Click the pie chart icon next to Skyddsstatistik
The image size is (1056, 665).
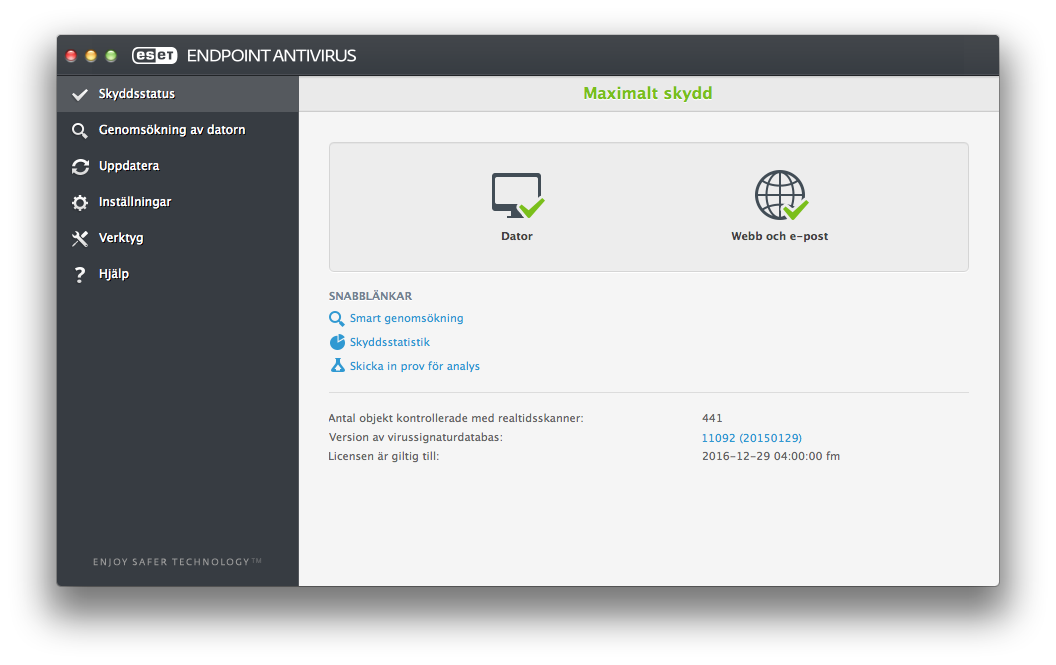337,342
